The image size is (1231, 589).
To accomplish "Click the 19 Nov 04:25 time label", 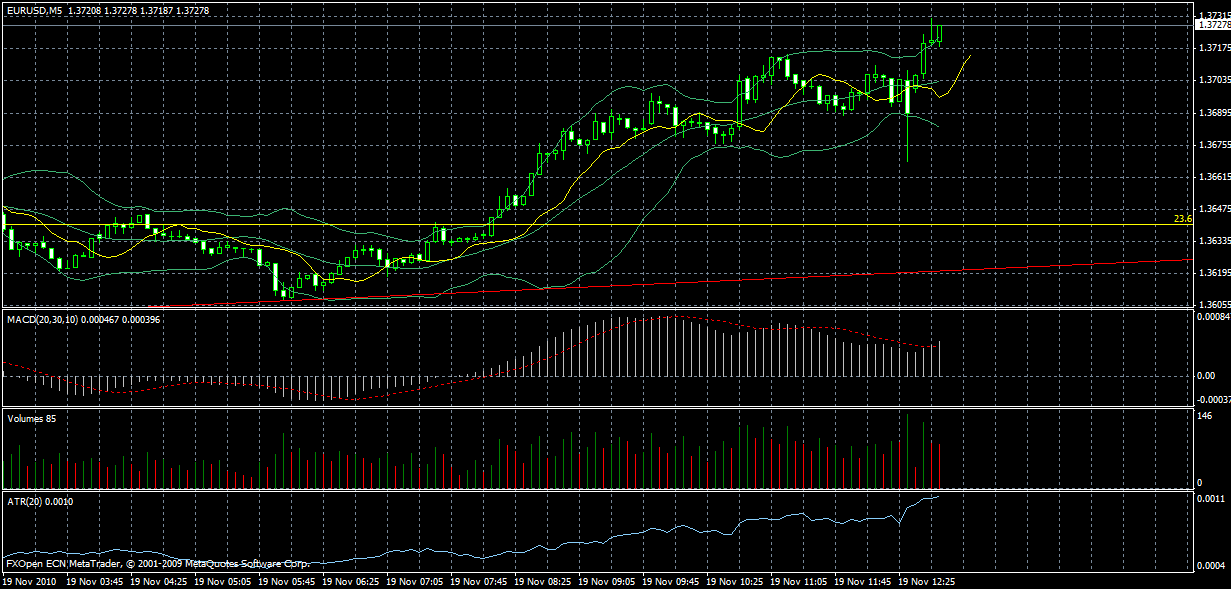I will pyautogui.click(x=157, y=580).
